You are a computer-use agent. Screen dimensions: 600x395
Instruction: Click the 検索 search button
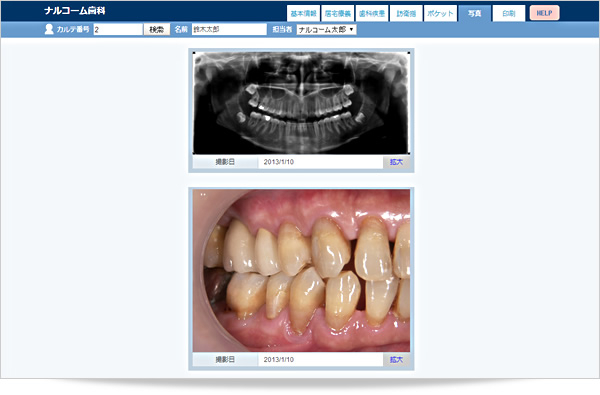coord(157,29)
